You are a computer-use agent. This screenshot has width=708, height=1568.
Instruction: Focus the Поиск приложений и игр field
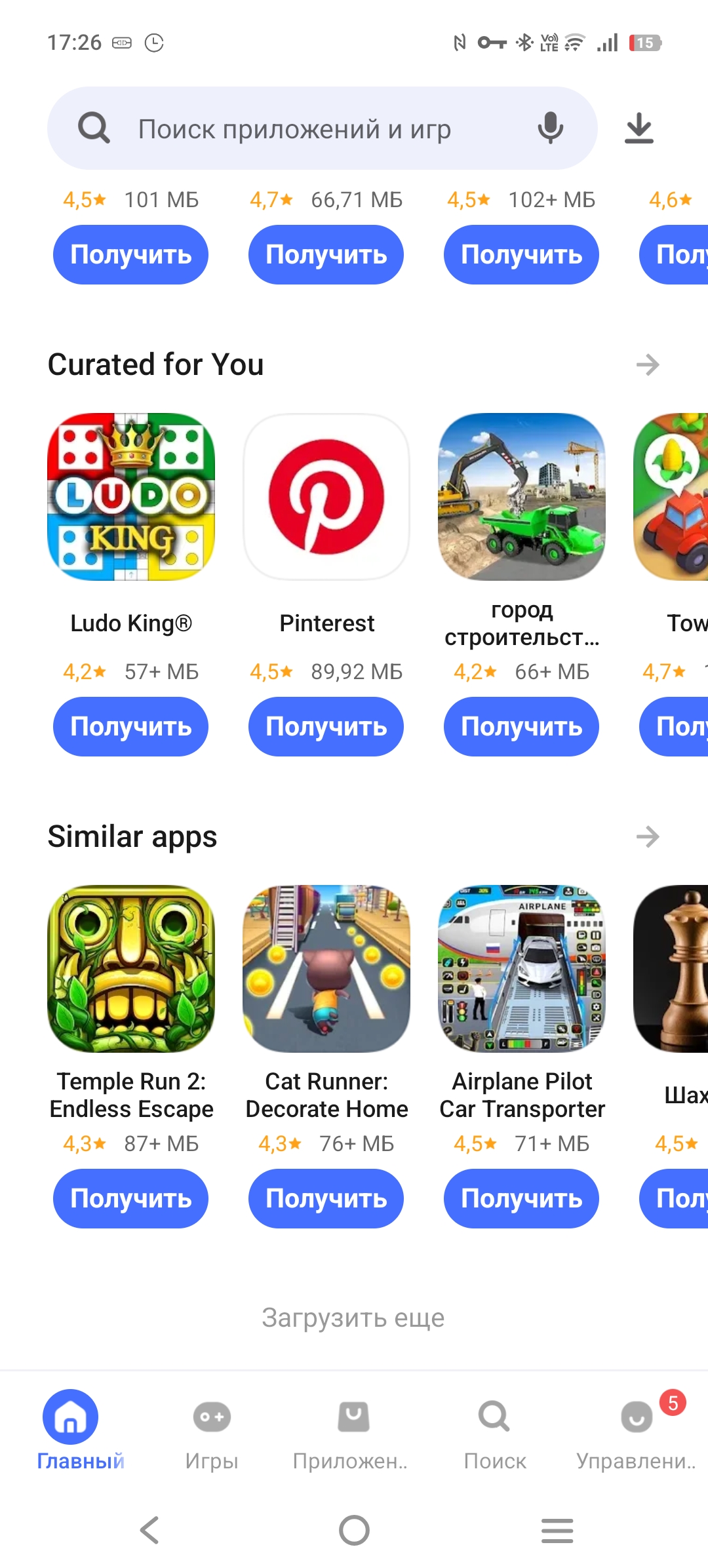[x=323, y=128]
